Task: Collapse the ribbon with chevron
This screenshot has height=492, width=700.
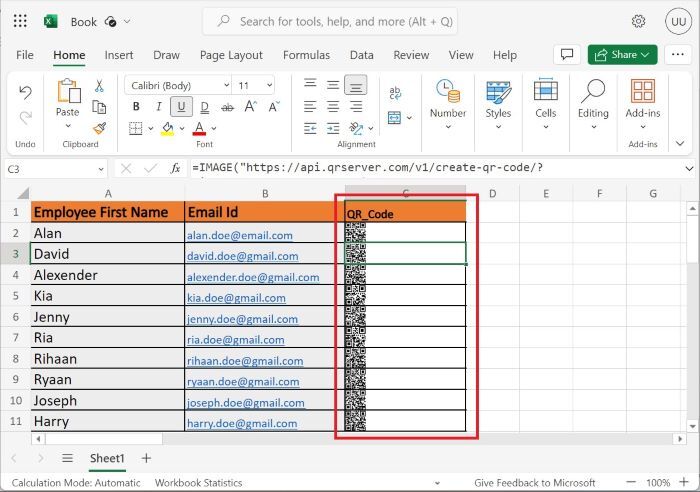Action: pyautogui.click(x=680, y=144)
